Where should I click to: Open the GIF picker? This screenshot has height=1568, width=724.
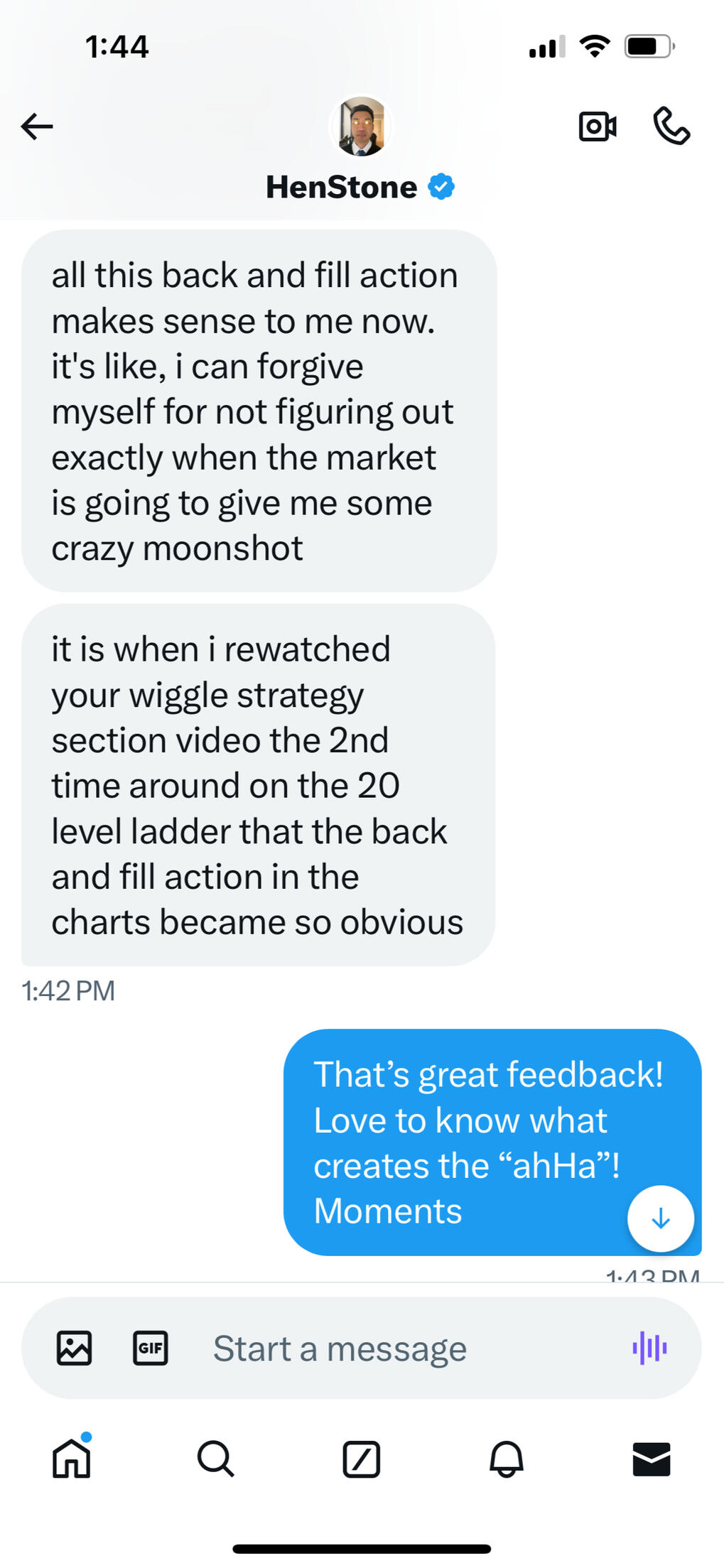(x=151, y=1348)
